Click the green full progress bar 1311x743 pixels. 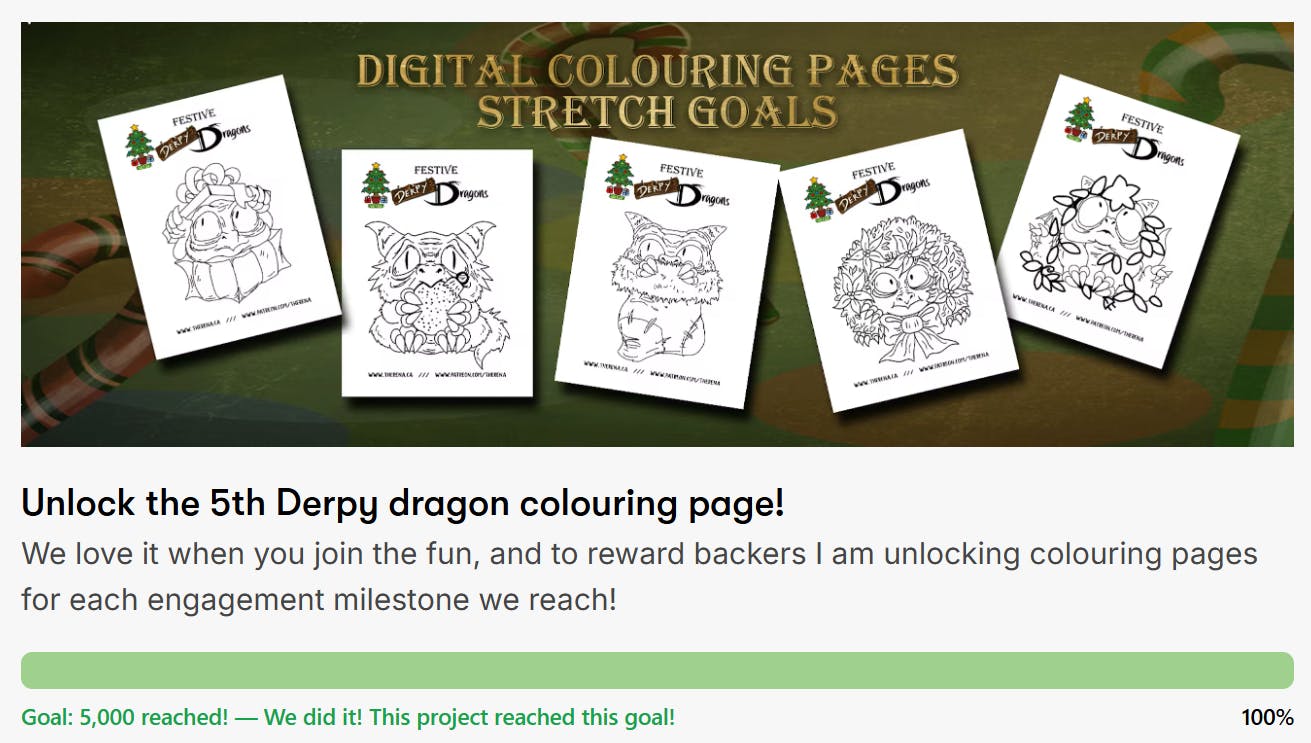tap(657, 670)
